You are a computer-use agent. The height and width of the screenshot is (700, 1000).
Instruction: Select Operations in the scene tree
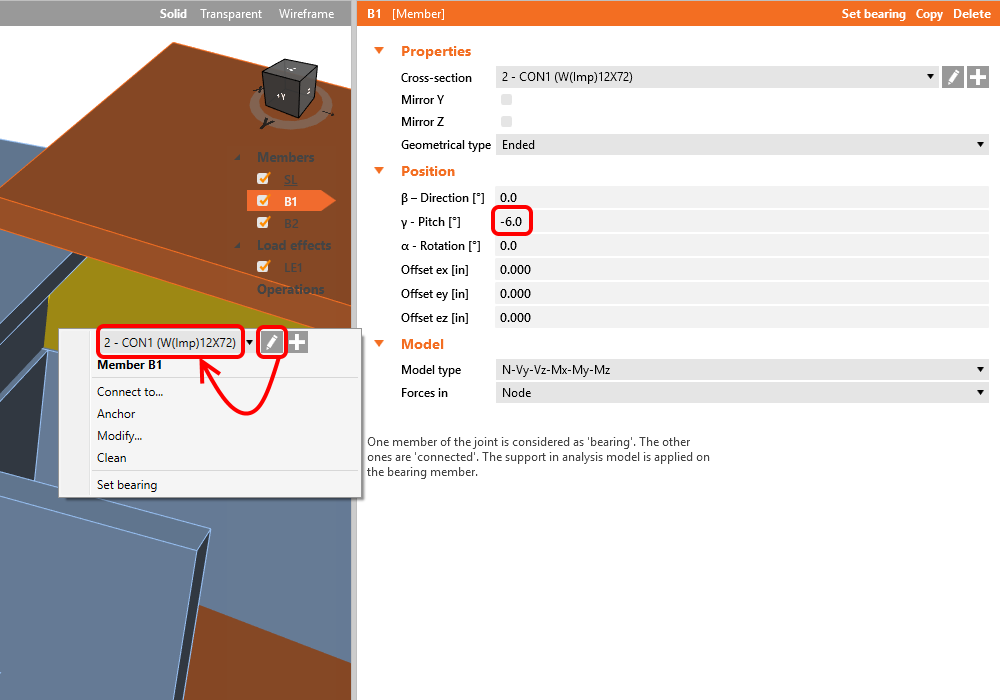tap(291, 289)
